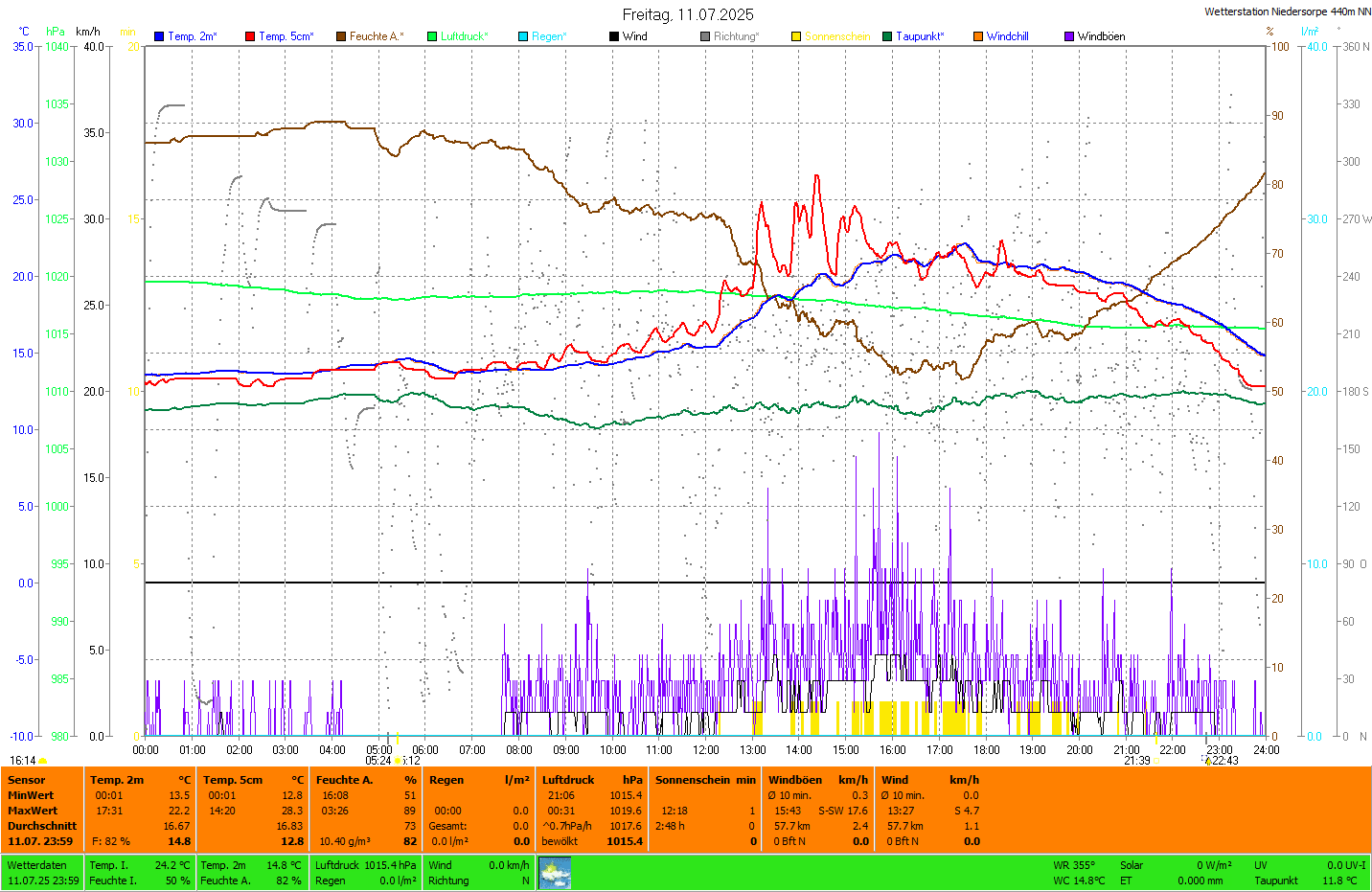Click the 'Wetterstation Niedersorpe 440m NN' text
This screenshot has width=1372, height=892.
coord(1287,11)
